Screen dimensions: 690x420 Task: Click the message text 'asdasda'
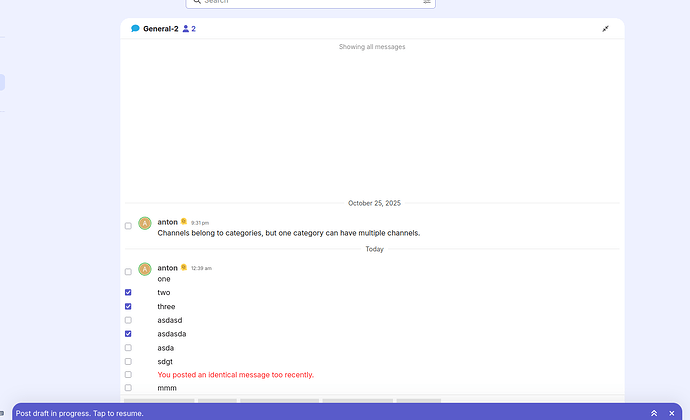[x=172, y=334]
